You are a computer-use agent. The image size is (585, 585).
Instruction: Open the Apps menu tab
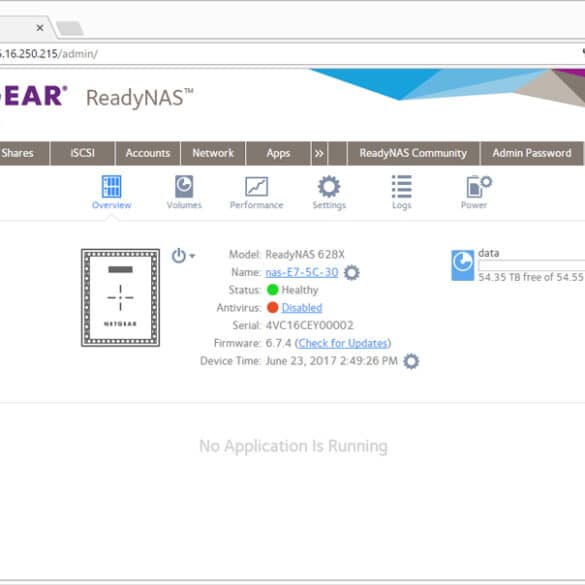(278, 153)
